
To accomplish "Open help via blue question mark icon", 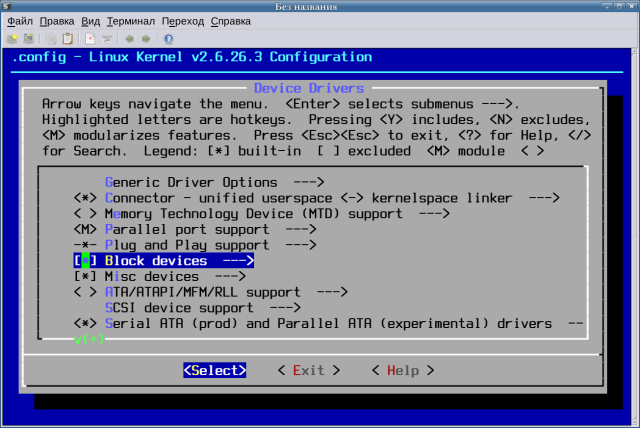I will (x=169, y=39).
